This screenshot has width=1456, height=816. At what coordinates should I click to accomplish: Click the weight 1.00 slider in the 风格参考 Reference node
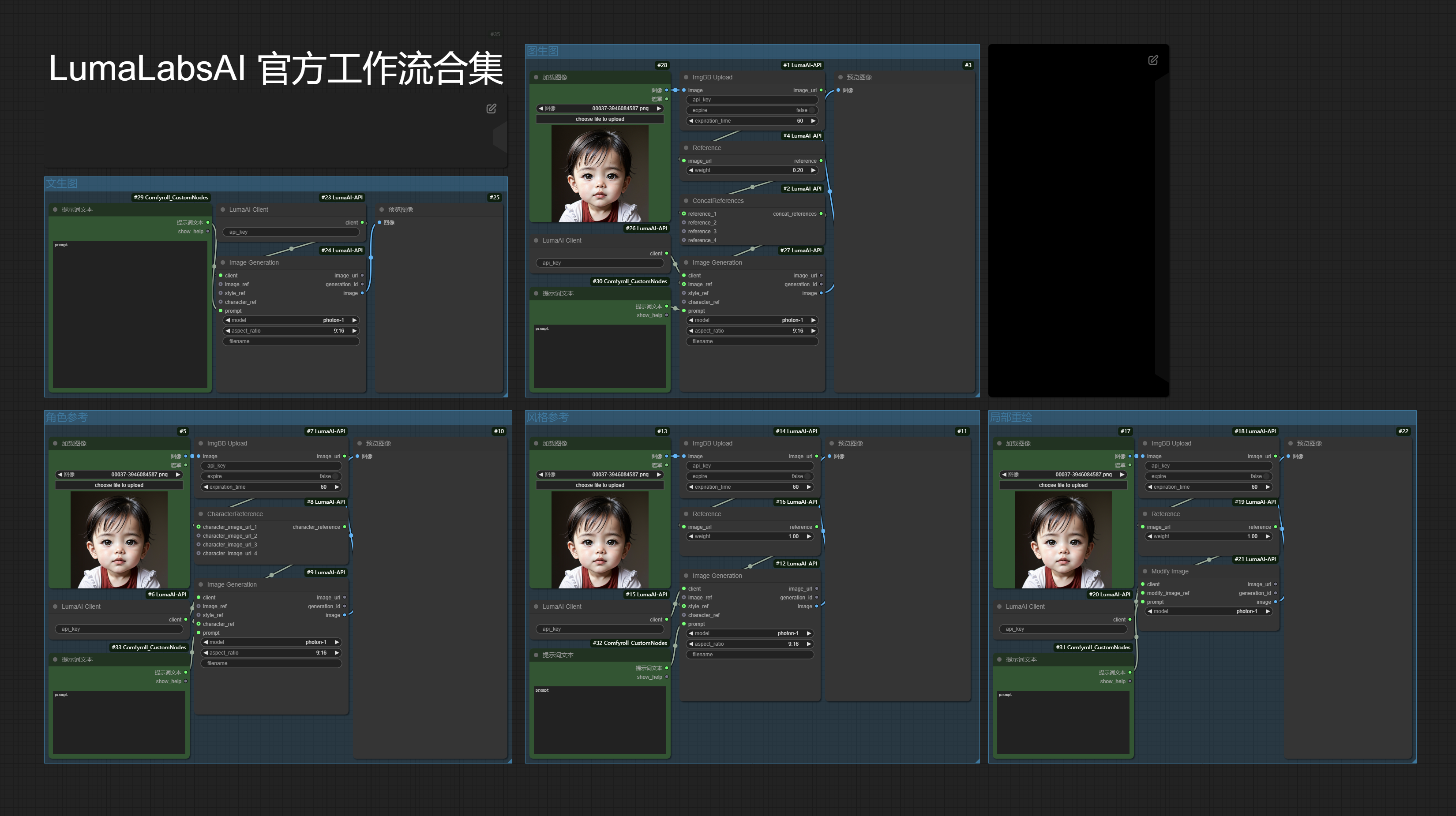point(750,536)
